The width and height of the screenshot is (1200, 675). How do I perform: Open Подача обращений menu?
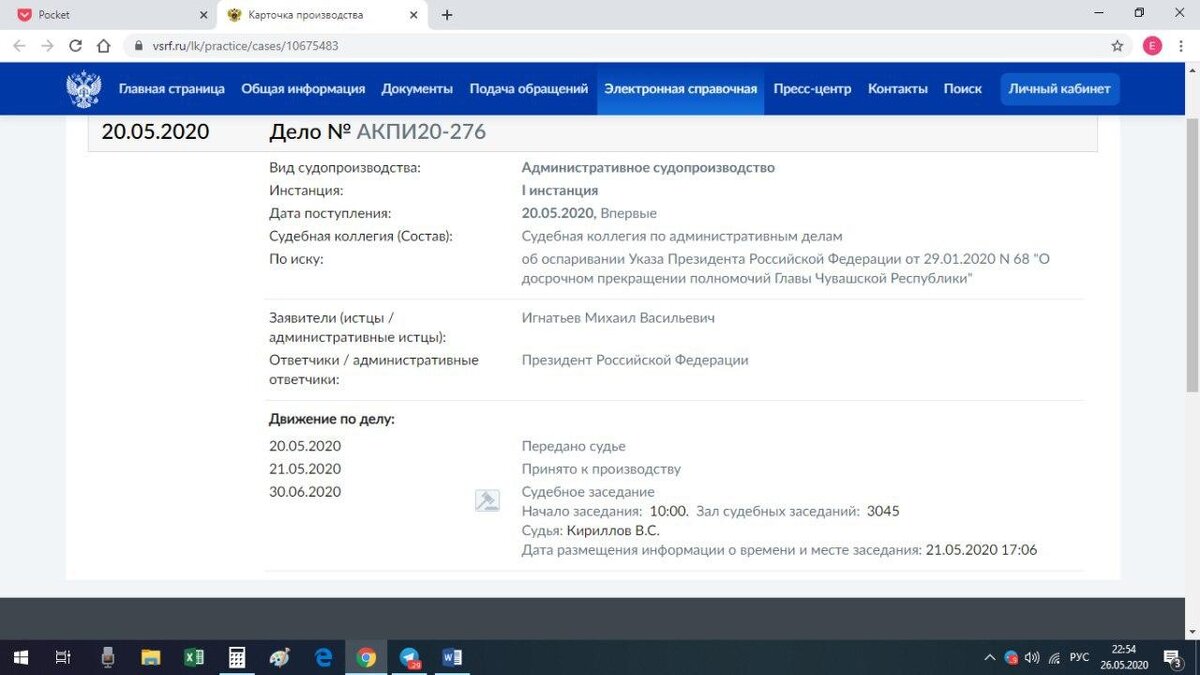click(529, 89)
